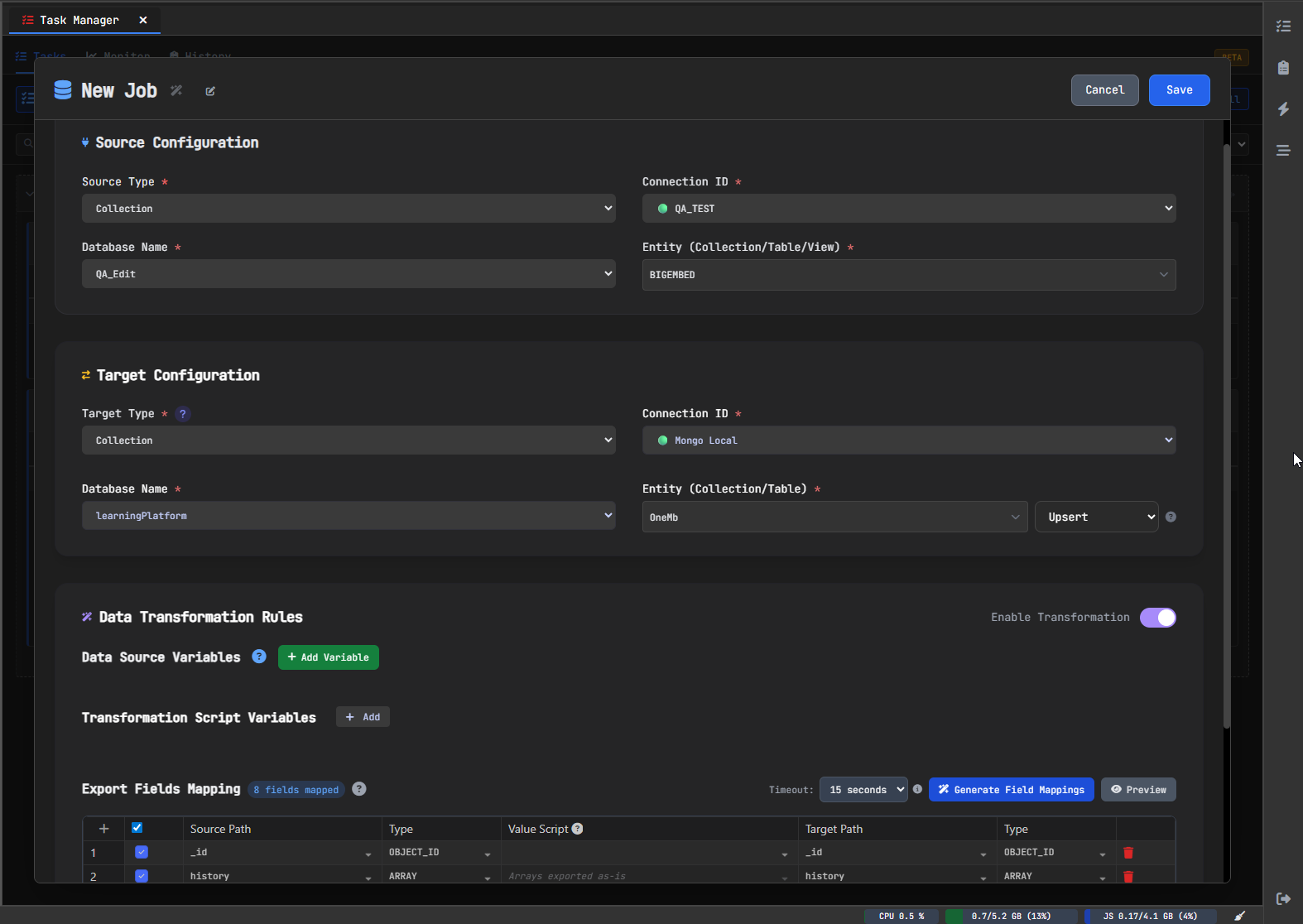Click memory 0.7/5.2 GB status entry

[1011, 916]
